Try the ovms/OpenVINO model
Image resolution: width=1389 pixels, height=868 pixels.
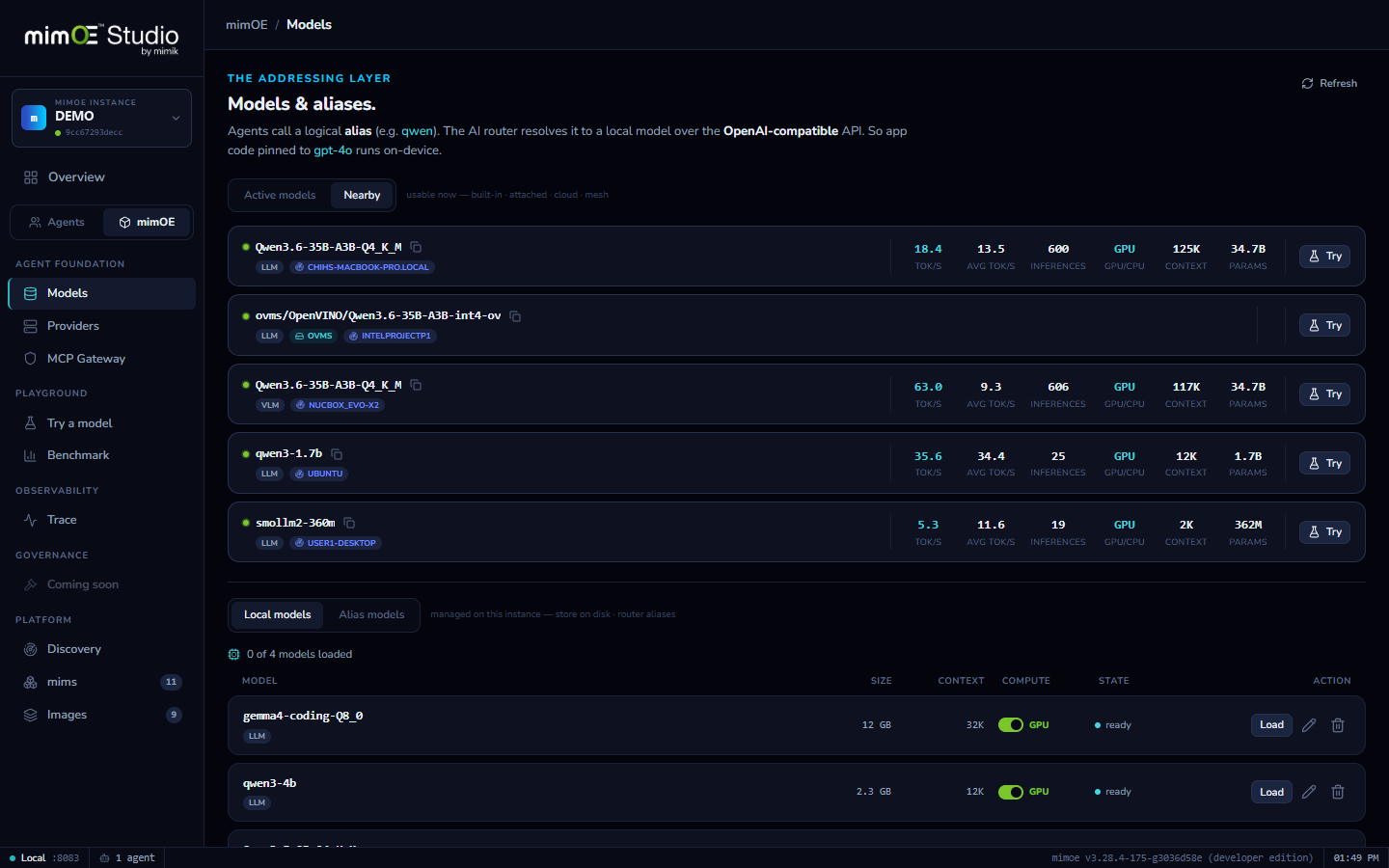(x=1324, y=326)
